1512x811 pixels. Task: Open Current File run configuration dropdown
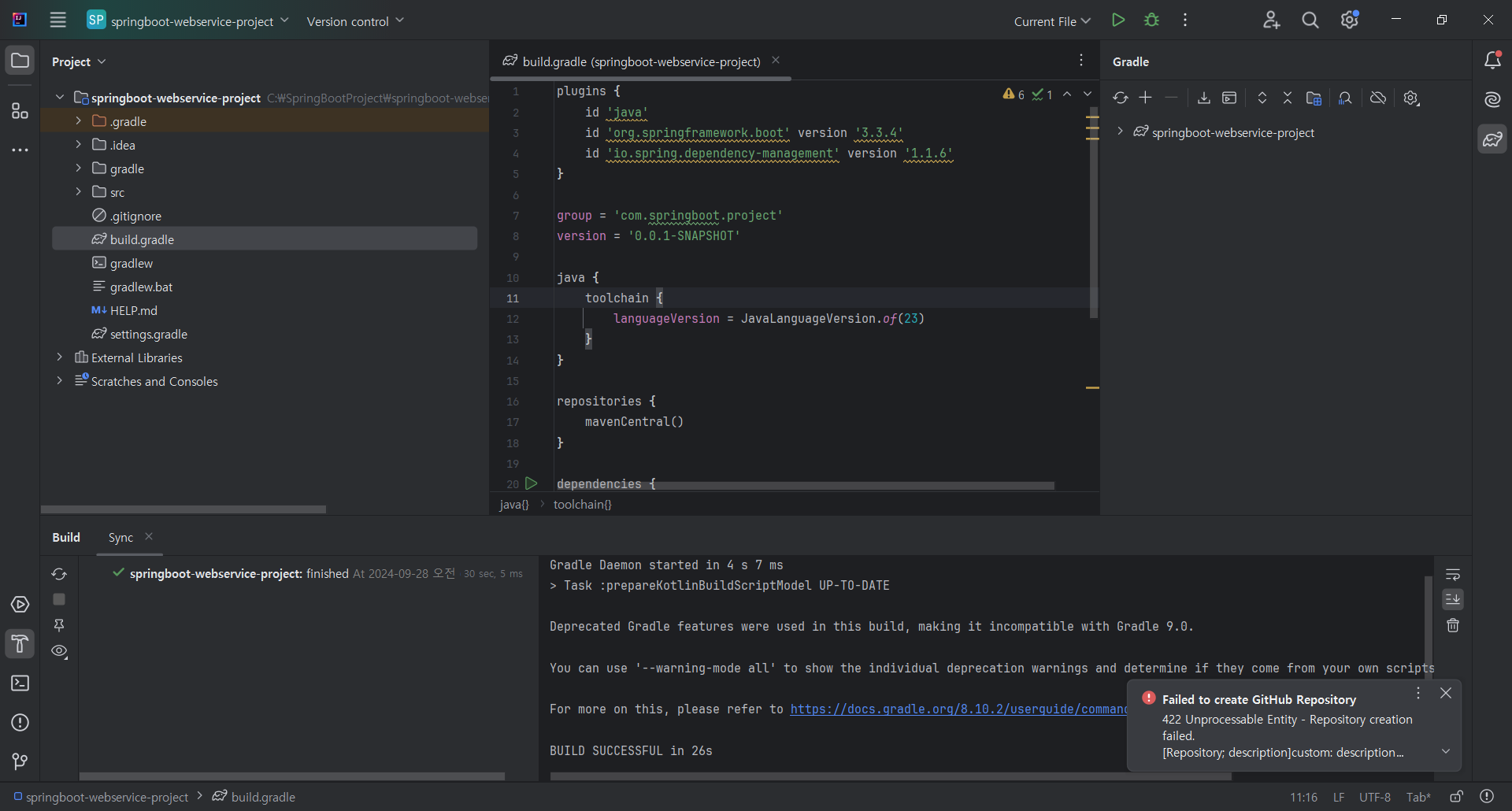click(x=1052, y=21)
